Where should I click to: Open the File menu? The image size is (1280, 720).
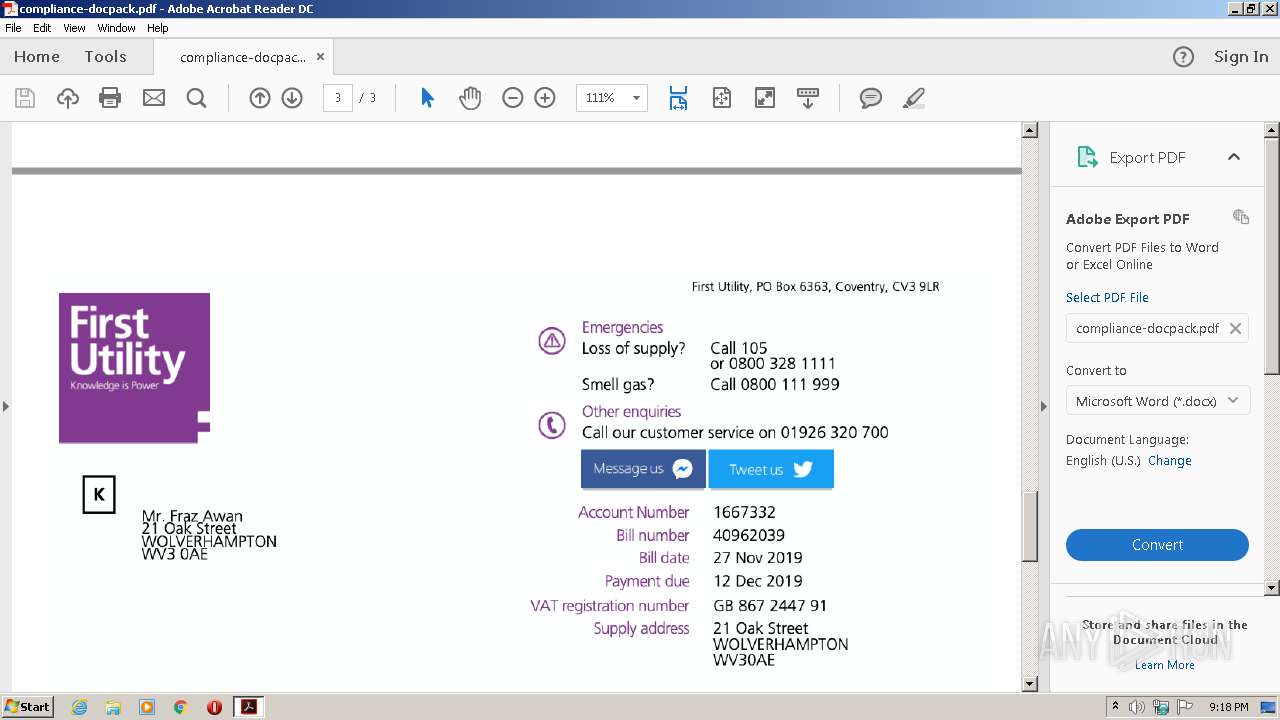13,28
